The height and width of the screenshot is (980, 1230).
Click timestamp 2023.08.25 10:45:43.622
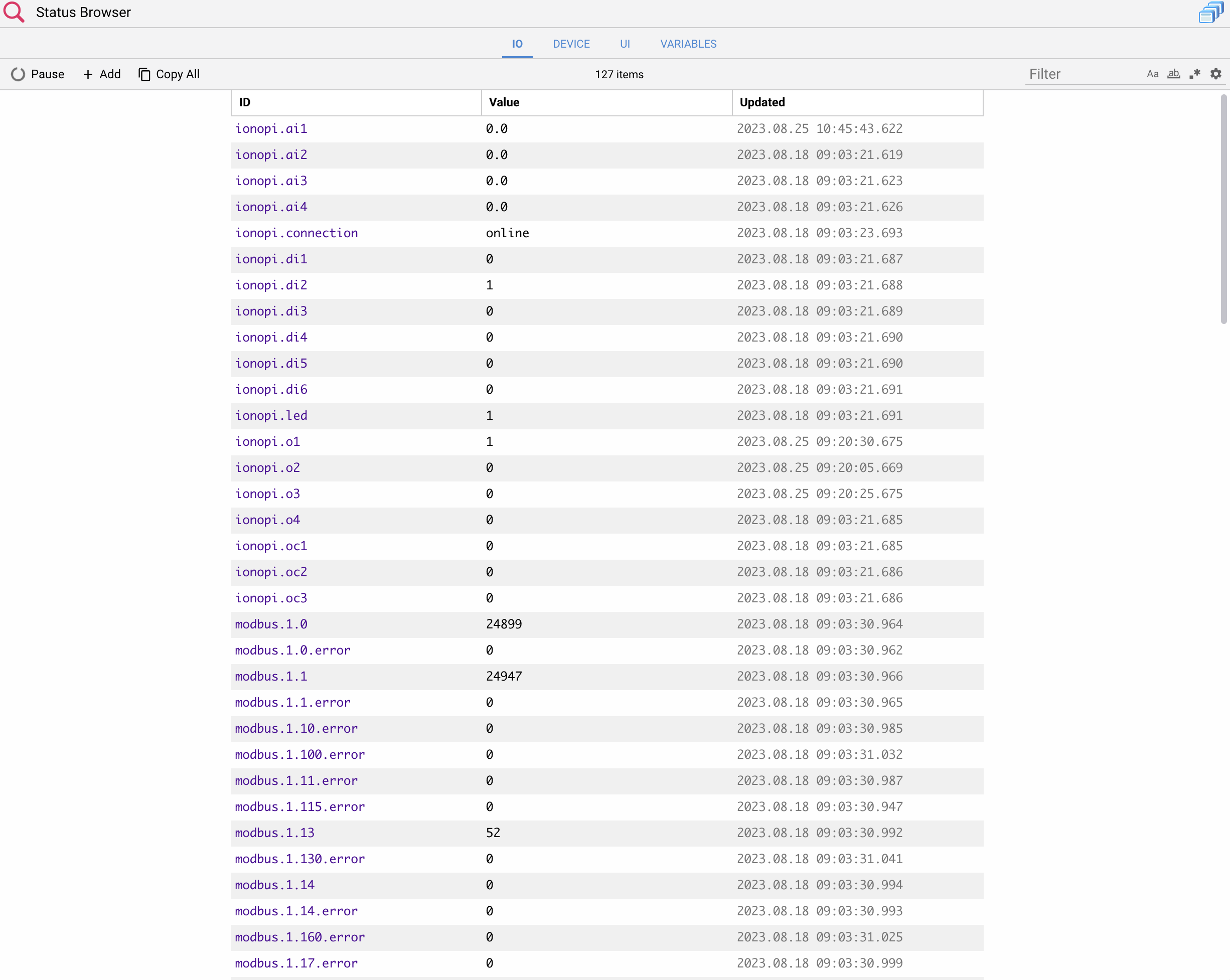point(820,129)
